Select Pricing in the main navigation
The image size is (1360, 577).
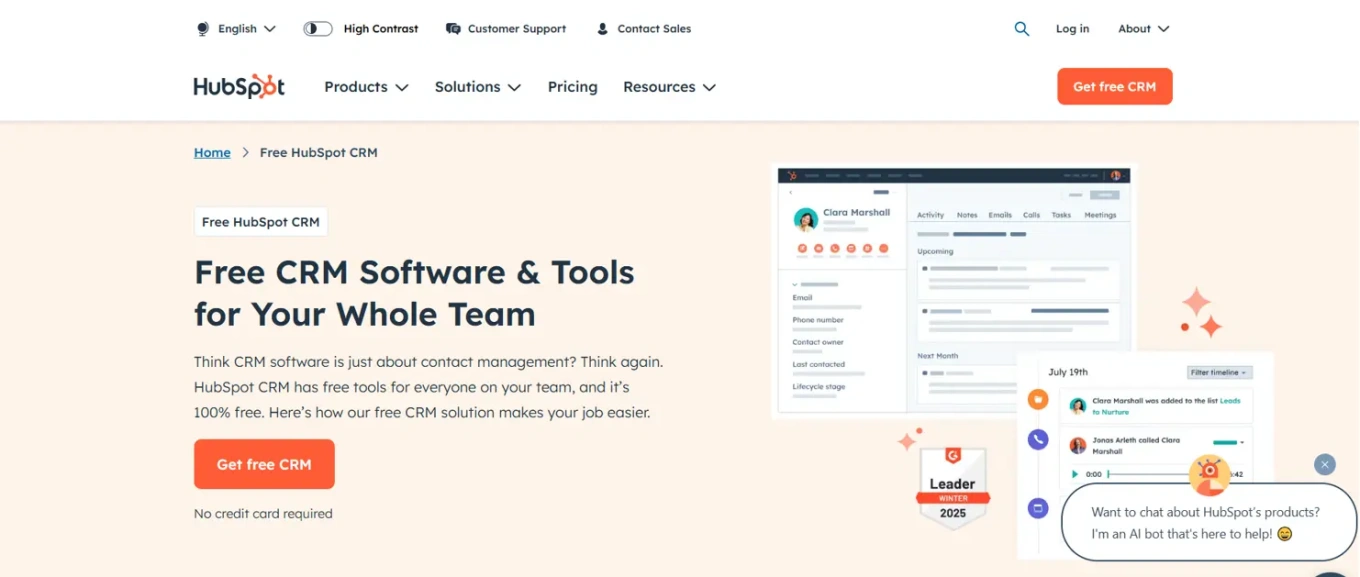coord(572,87)
